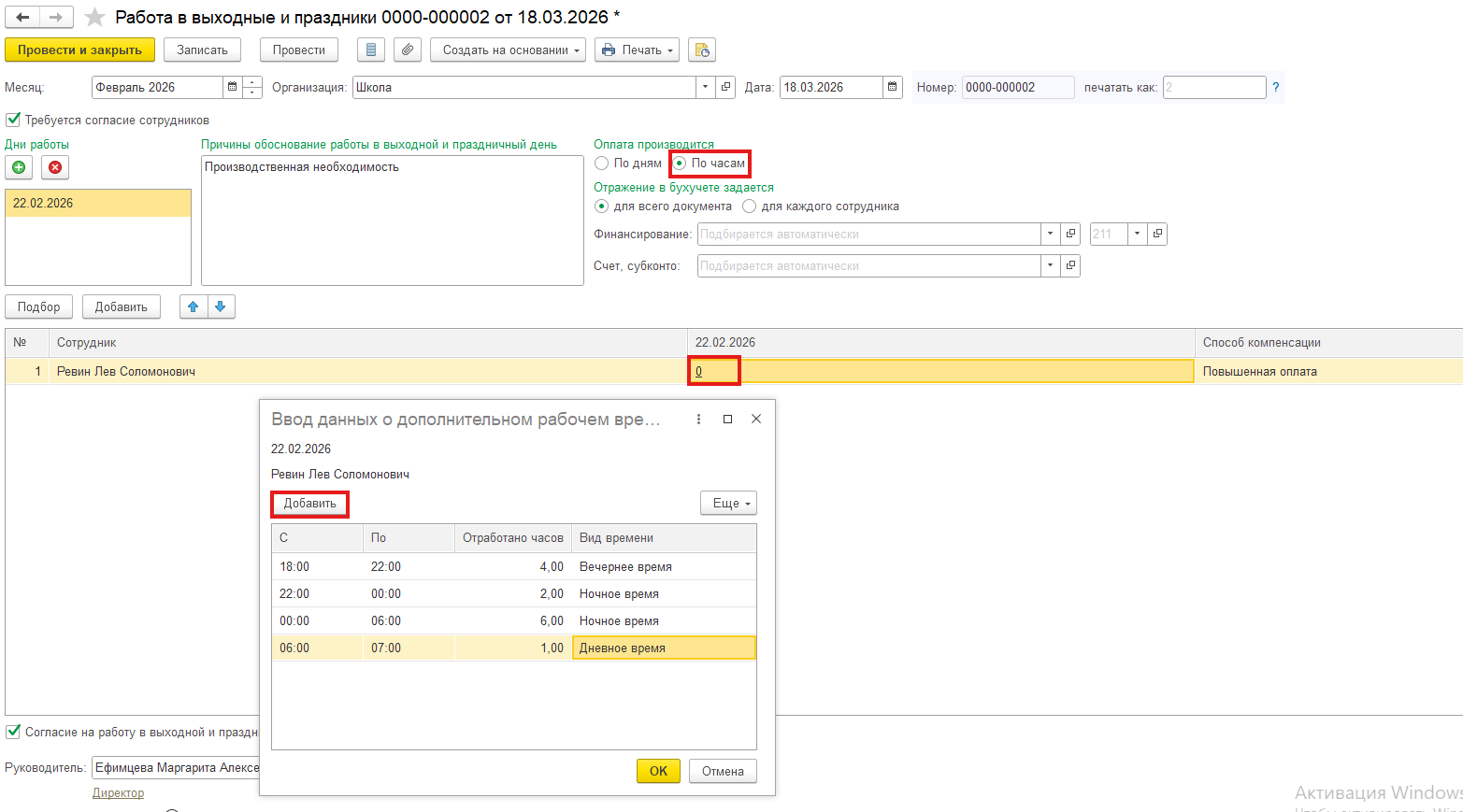Expand the Создать на основании menu
Viewport: 1463px width, 812px height.
pos(508,50)
